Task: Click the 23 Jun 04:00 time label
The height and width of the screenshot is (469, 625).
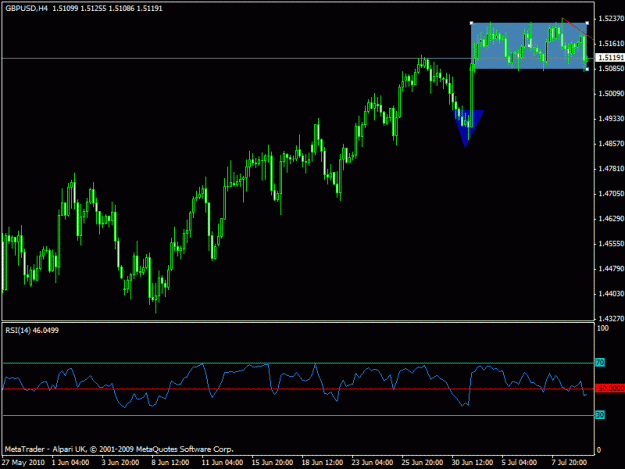Action: [372, 462]
